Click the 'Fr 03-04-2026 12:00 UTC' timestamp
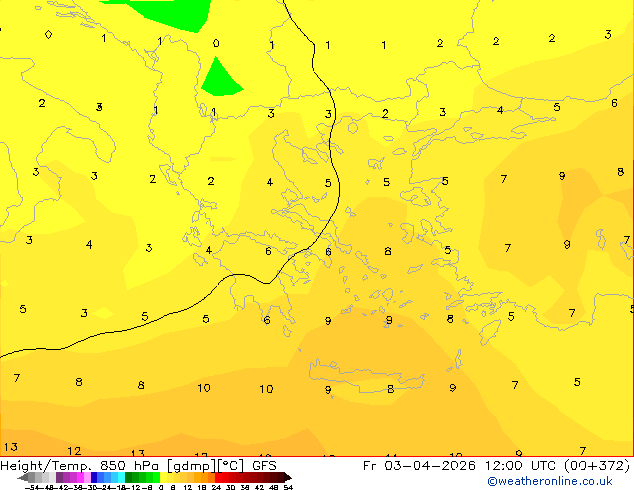This screenshot has height=490, width=634. 461,466
